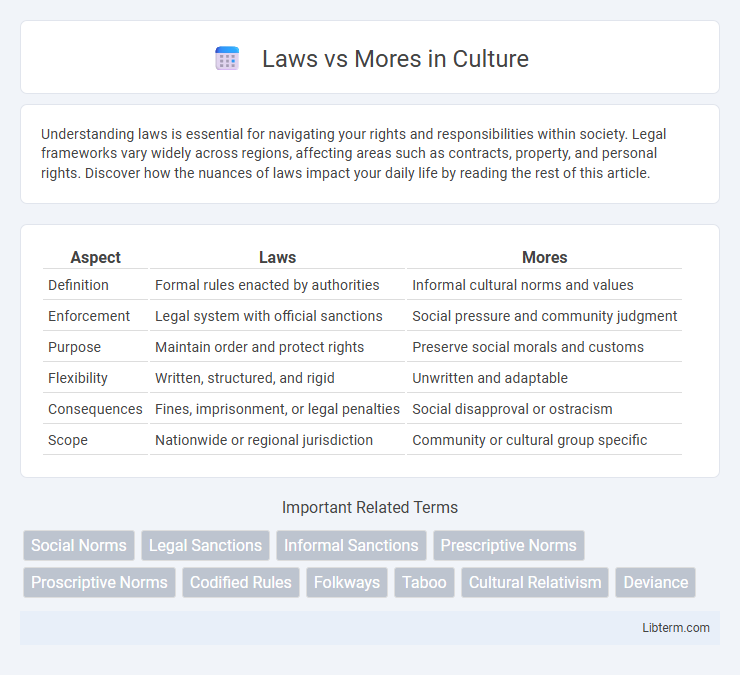The width and height of the screenshot is (740, 675).
Task: Select the 'Consequences' row label
Action: [x=95, y=409]
